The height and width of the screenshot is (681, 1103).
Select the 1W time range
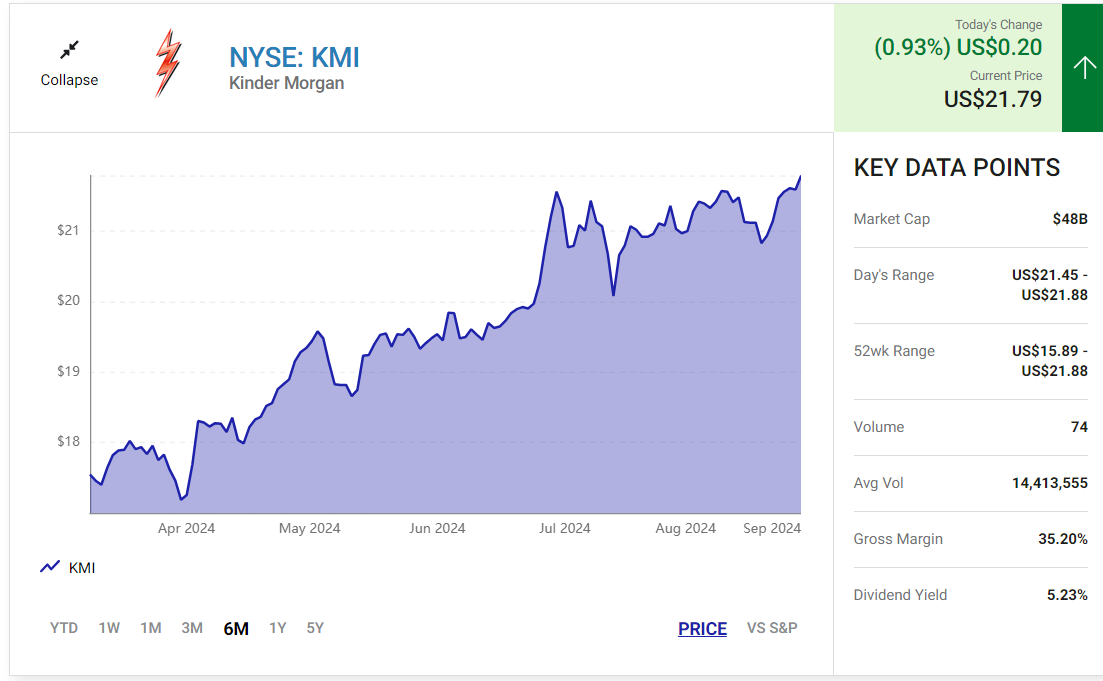[x=109, y=628]
